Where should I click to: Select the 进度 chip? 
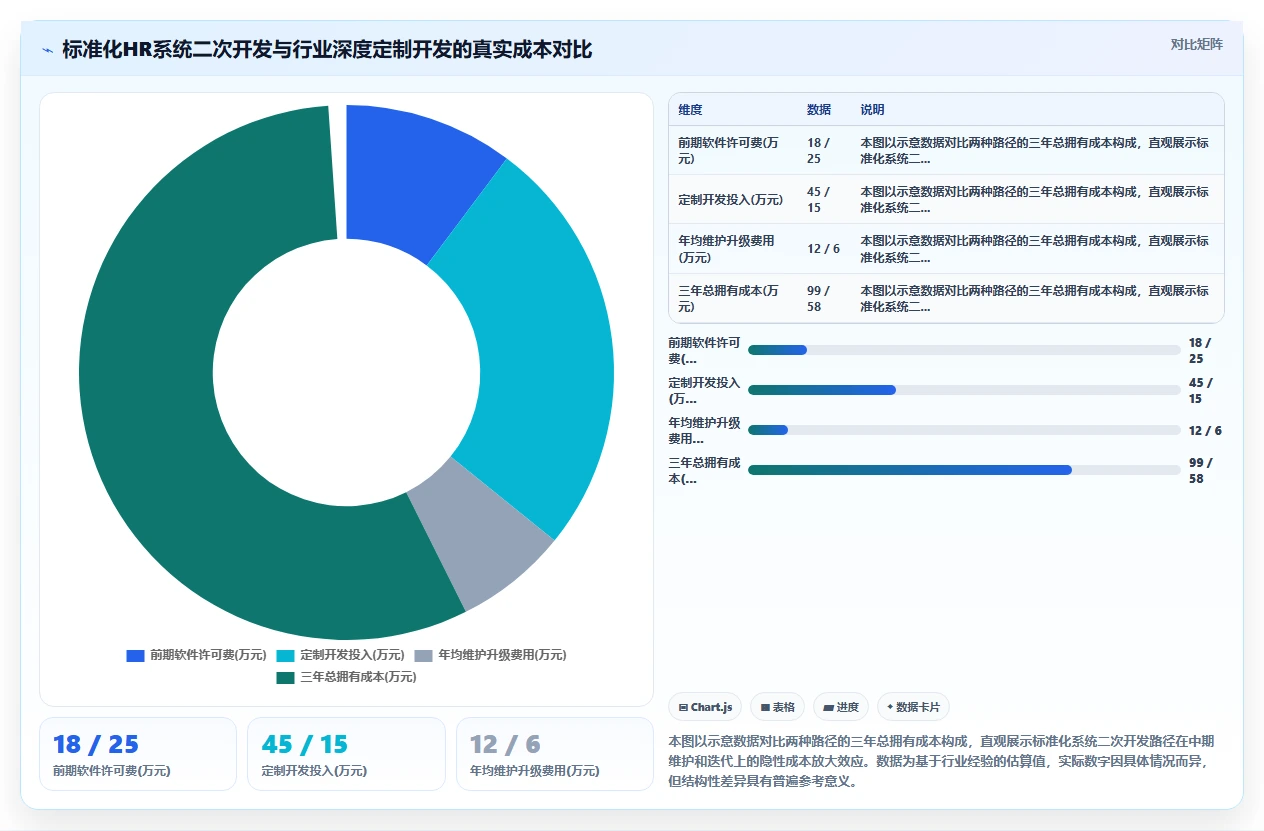(x=841, y=707)
